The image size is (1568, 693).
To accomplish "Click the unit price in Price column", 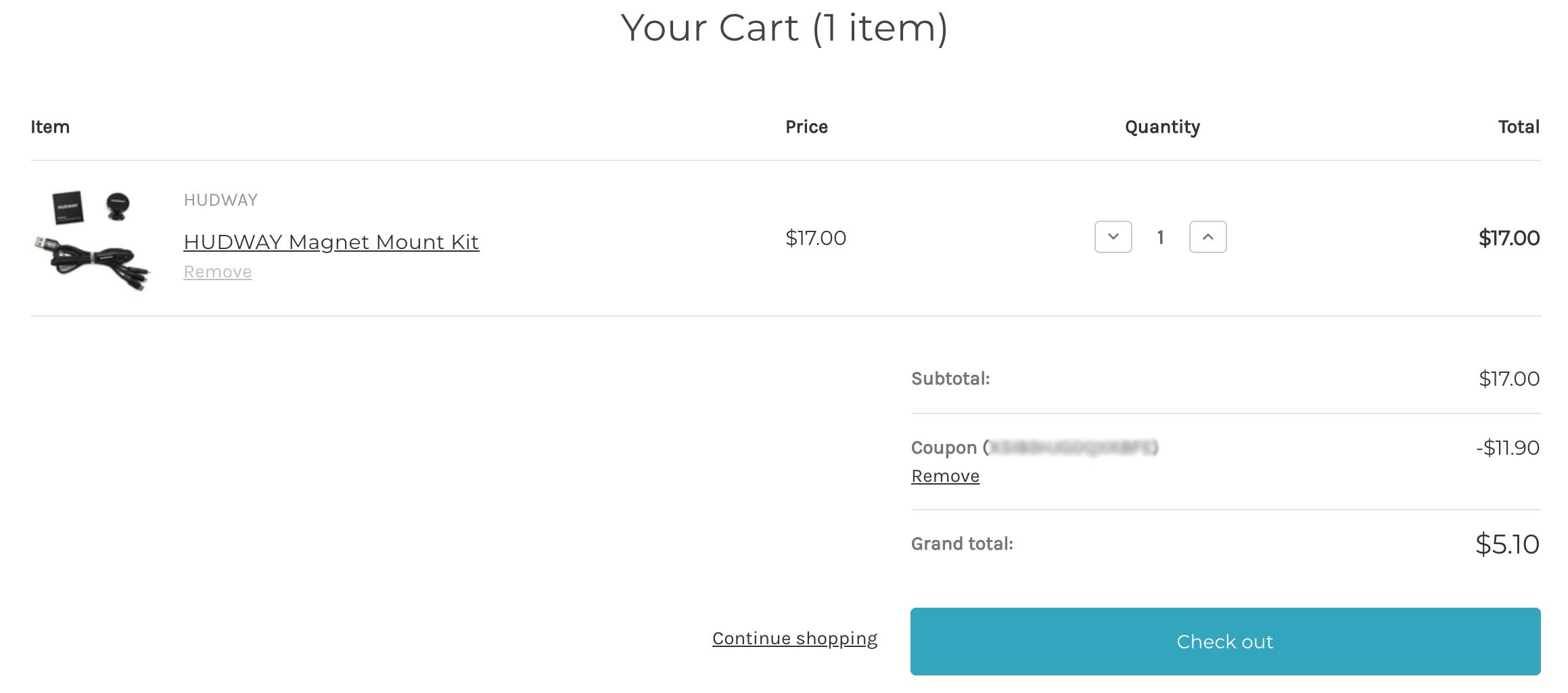I will point(815,238).
